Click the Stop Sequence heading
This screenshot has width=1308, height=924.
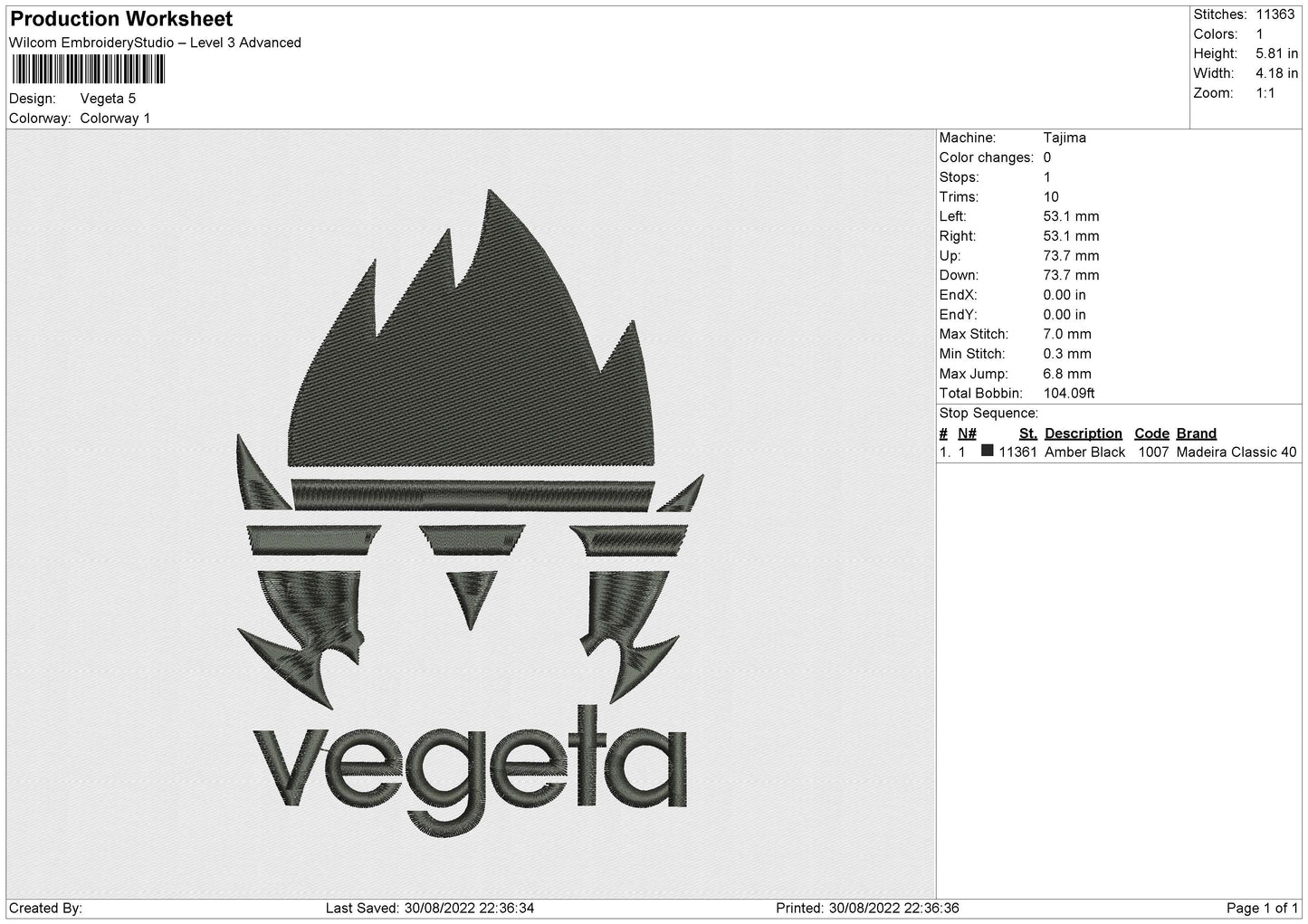988,414
